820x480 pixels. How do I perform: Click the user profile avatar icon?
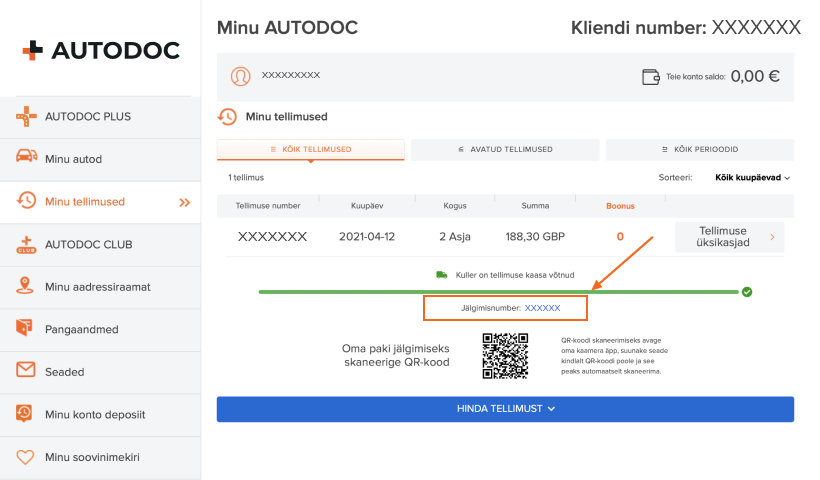coord(241,76)
